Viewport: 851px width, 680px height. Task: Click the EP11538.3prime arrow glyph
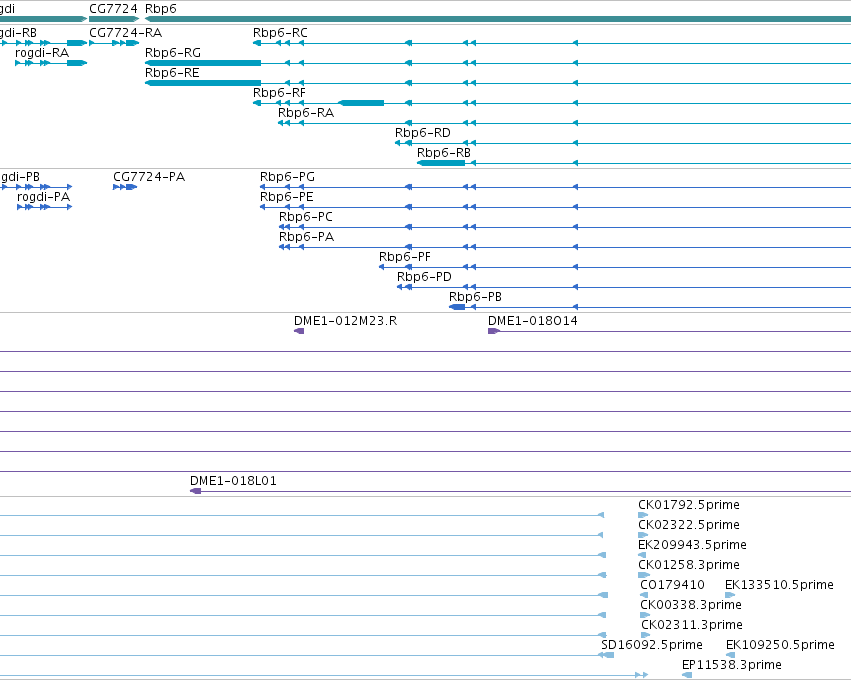pyautogui.click(x=687, y=675)
